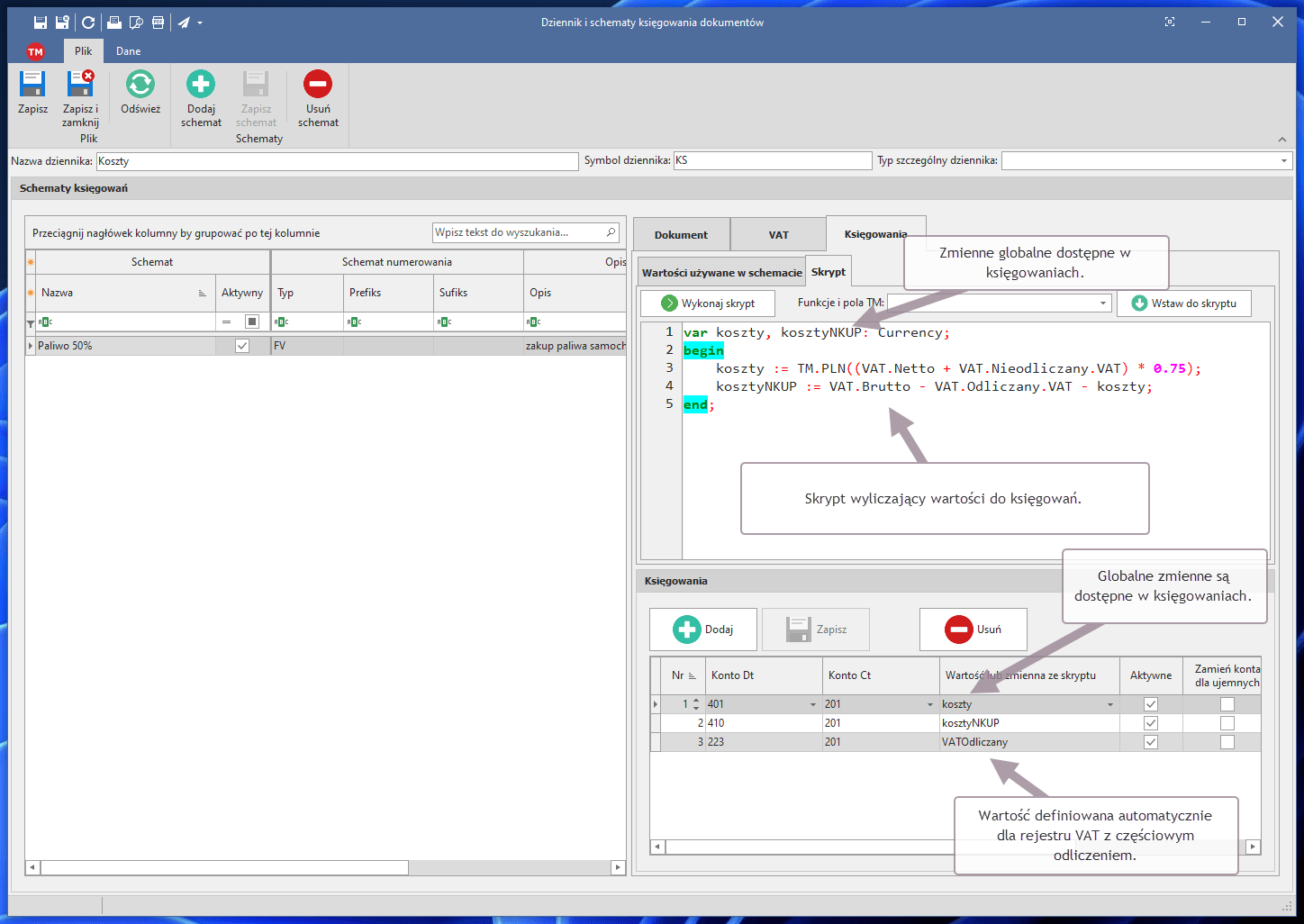Viewport: 1304px width, 924px height.
Task: Click the print icon in title bar
Action: click(x=113, y=23)
